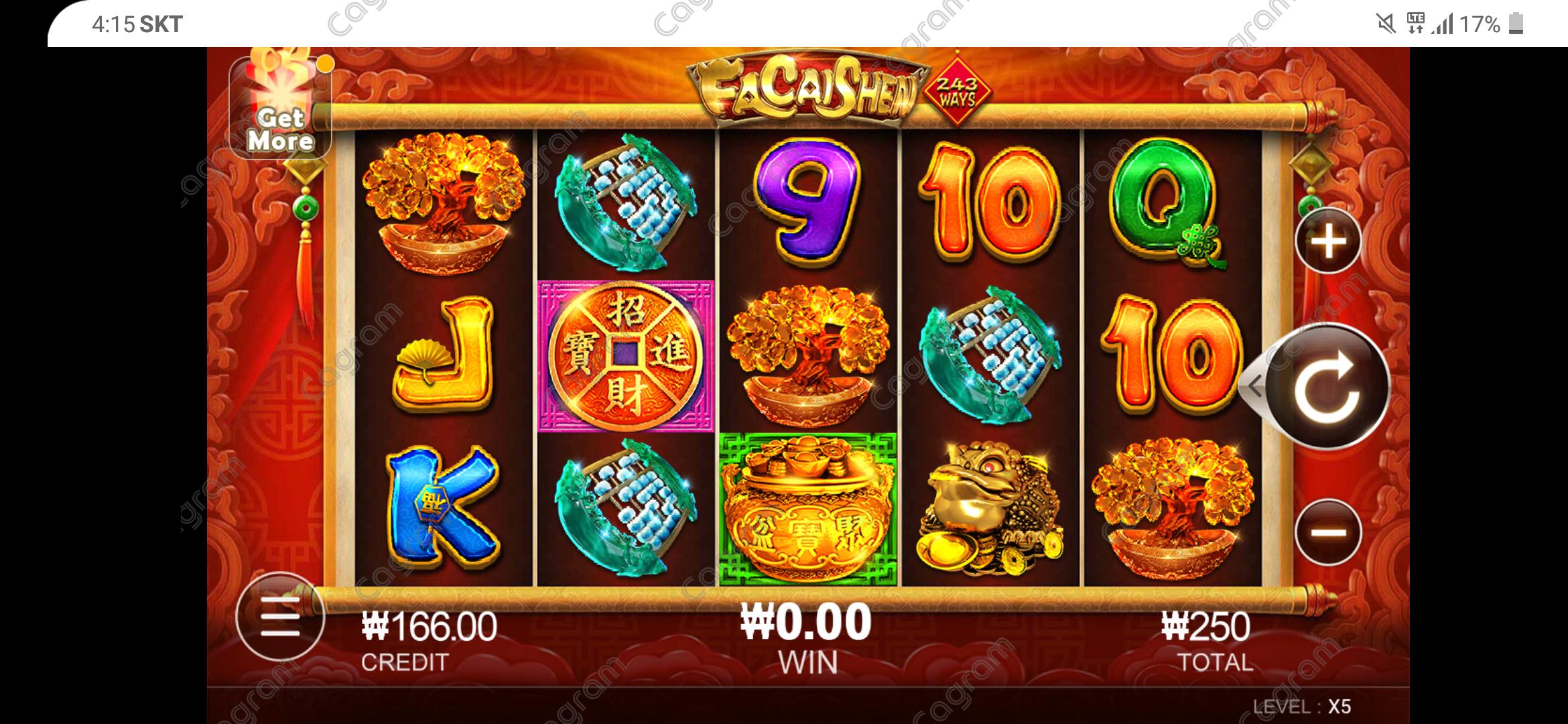1568x724 pixels.
Task: Tap the golden toad symbol
Action: pyautogui.click(x=990, y=509)
